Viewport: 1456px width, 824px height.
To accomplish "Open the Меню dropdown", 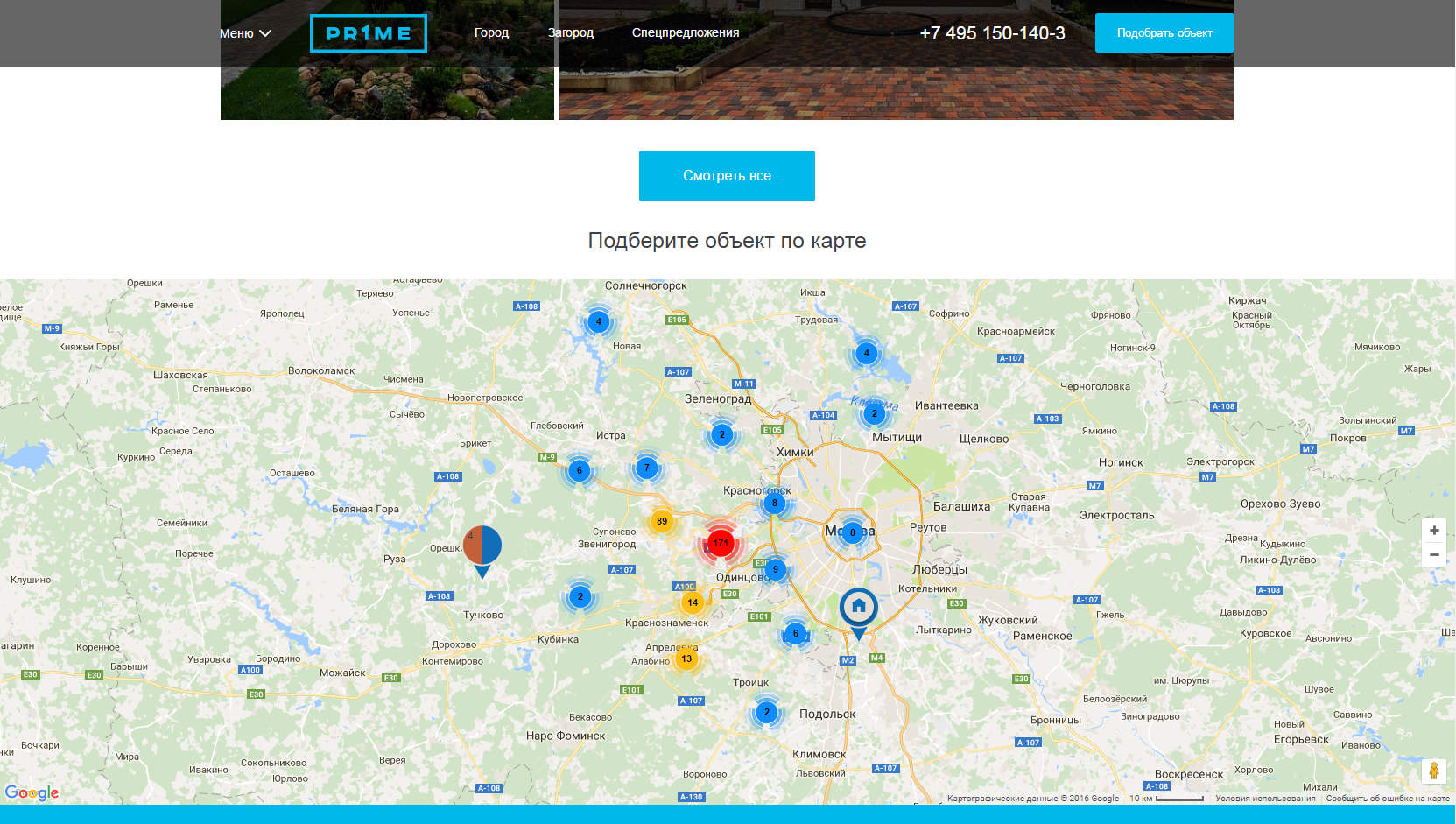I will coord(245,33).
